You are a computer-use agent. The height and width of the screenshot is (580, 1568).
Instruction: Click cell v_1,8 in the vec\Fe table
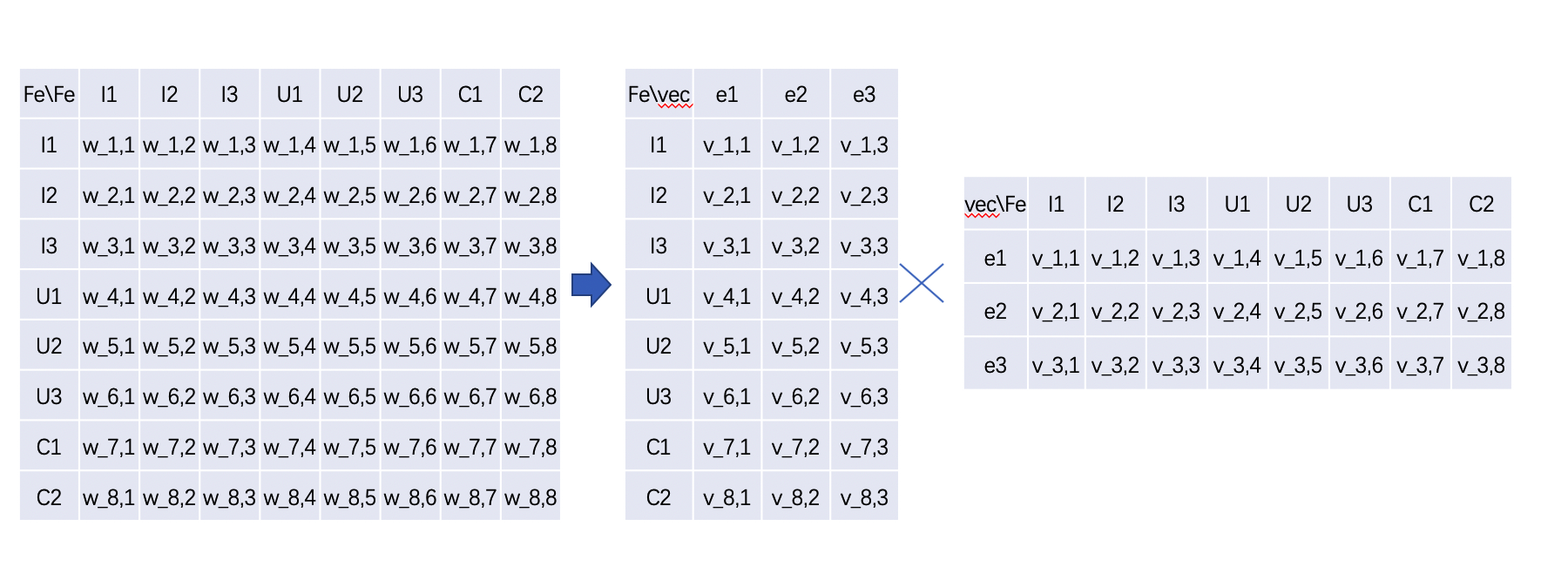[x=1481, y=259]
